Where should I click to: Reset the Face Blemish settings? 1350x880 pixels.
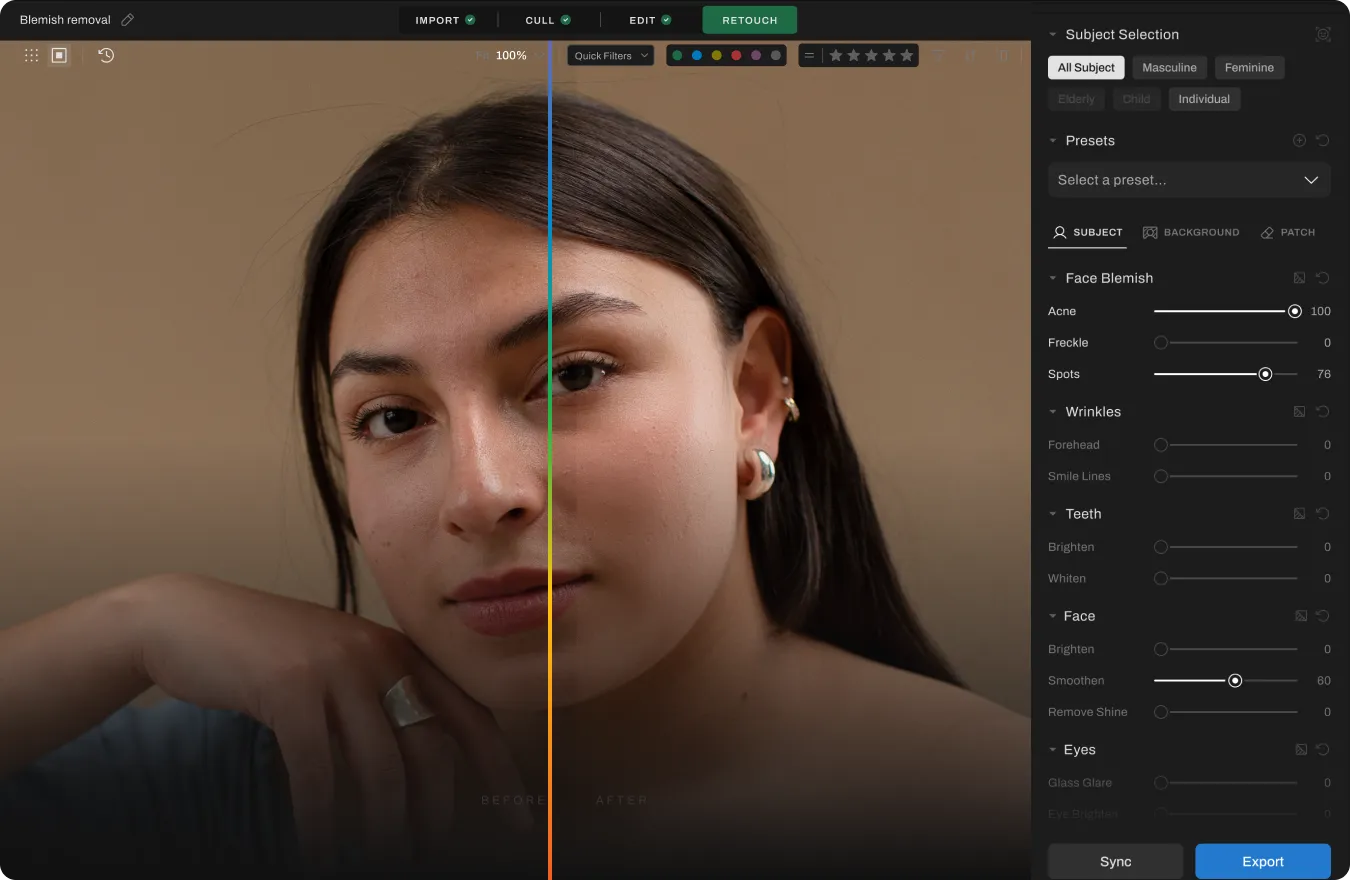click(1322, 278)
